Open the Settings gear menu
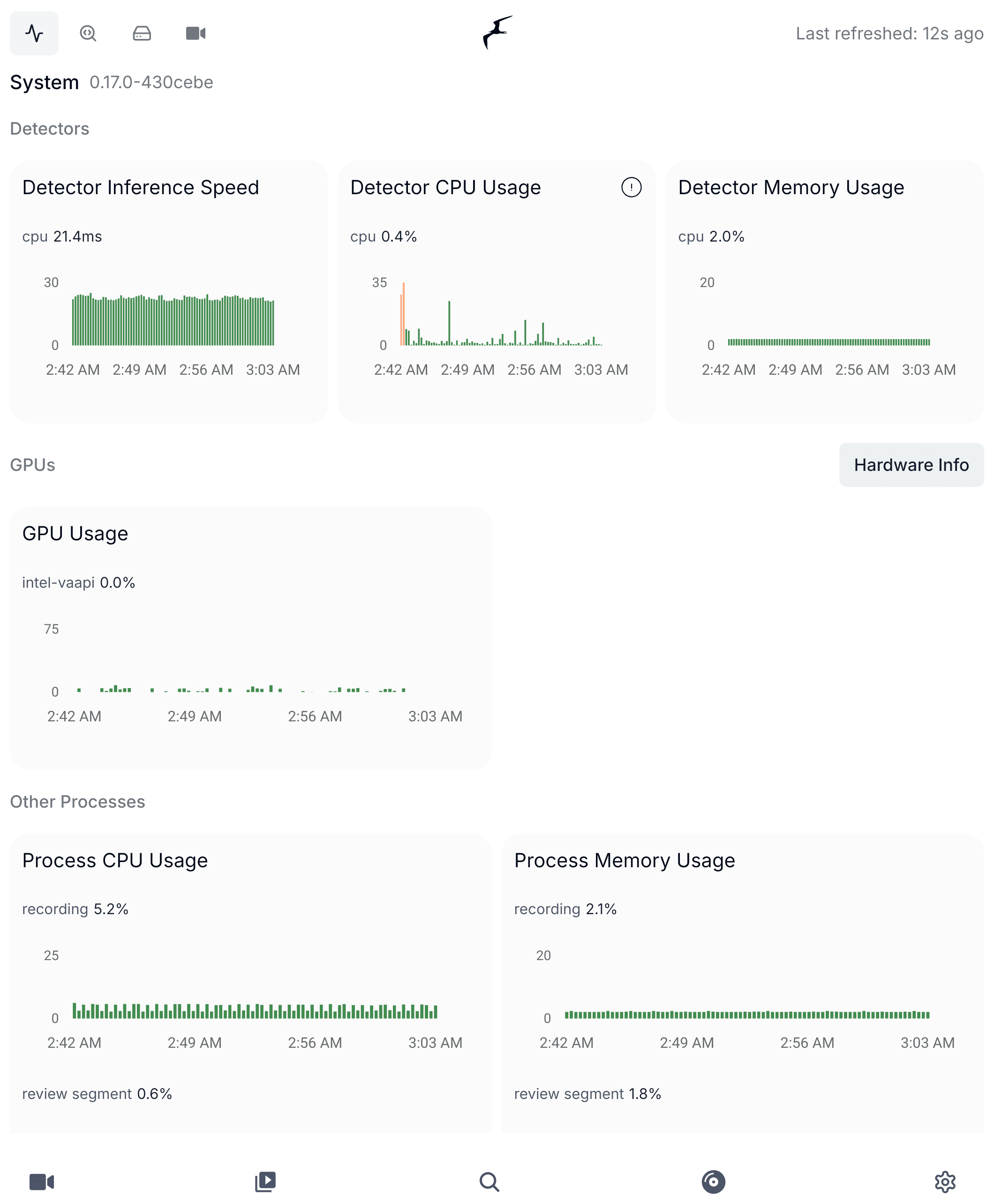The height and width of the screenshot is (1204, 994). pyautogui.click(x=945, y=1181)
